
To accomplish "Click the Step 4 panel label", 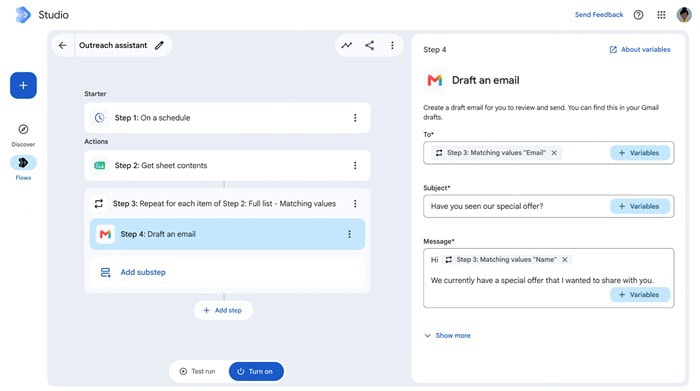I will [x=434, y=50].
